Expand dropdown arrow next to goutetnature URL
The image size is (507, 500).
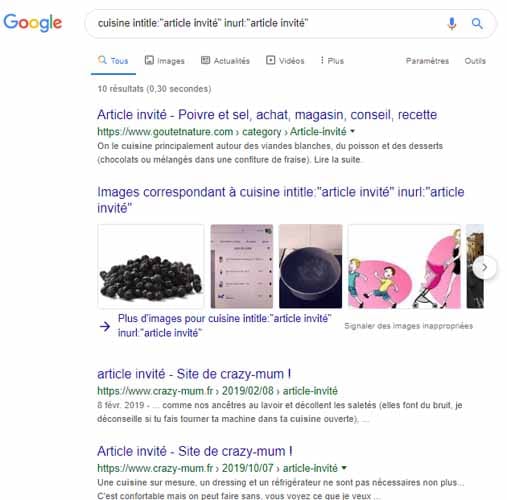(352, 131)
